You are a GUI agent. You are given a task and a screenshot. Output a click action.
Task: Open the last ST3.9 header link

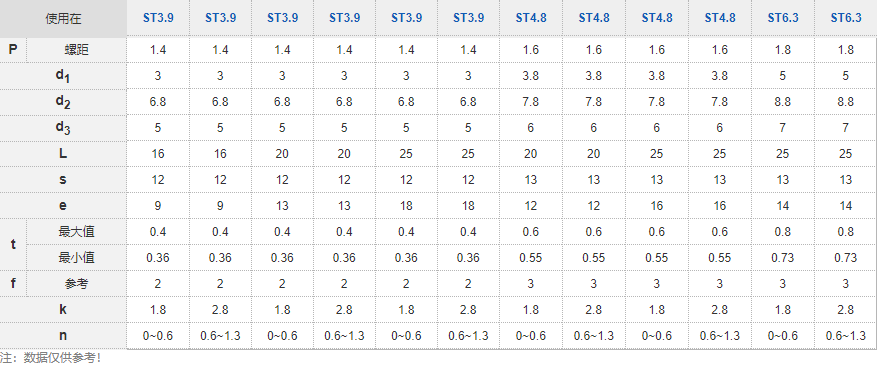[x=469, y=18]
